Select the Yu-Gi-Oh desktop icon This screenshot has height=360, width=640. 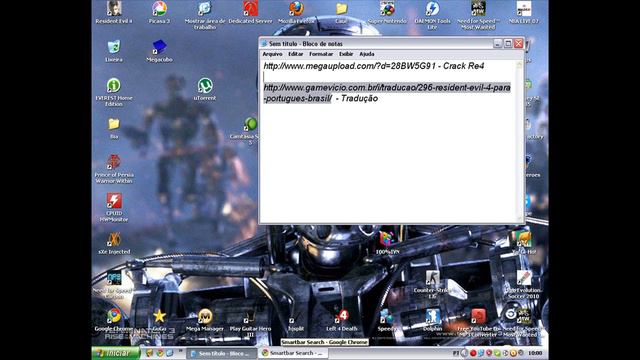click(524, 243)
